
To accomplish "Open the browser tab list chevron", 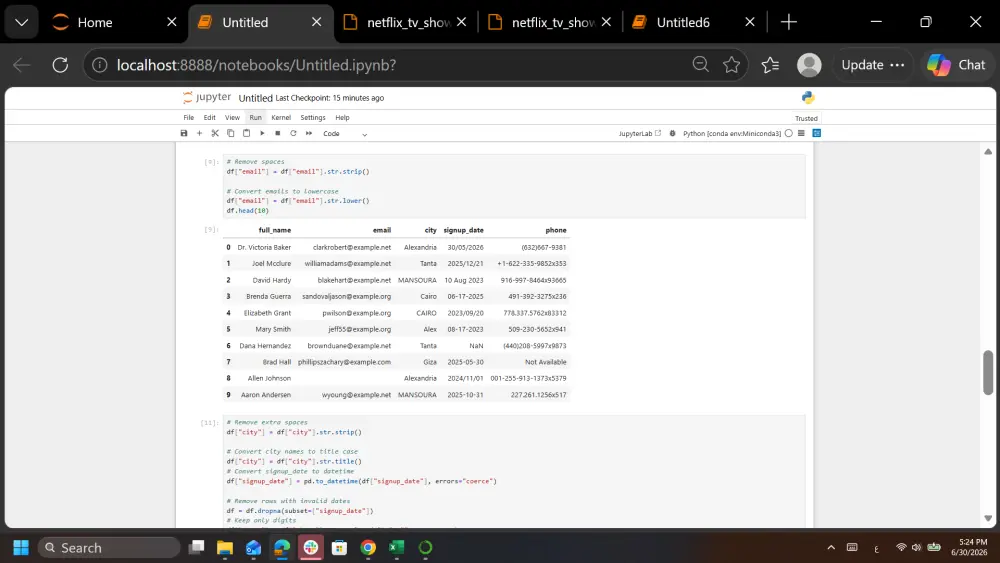I will pyautogui.click(x=22, y=22).
